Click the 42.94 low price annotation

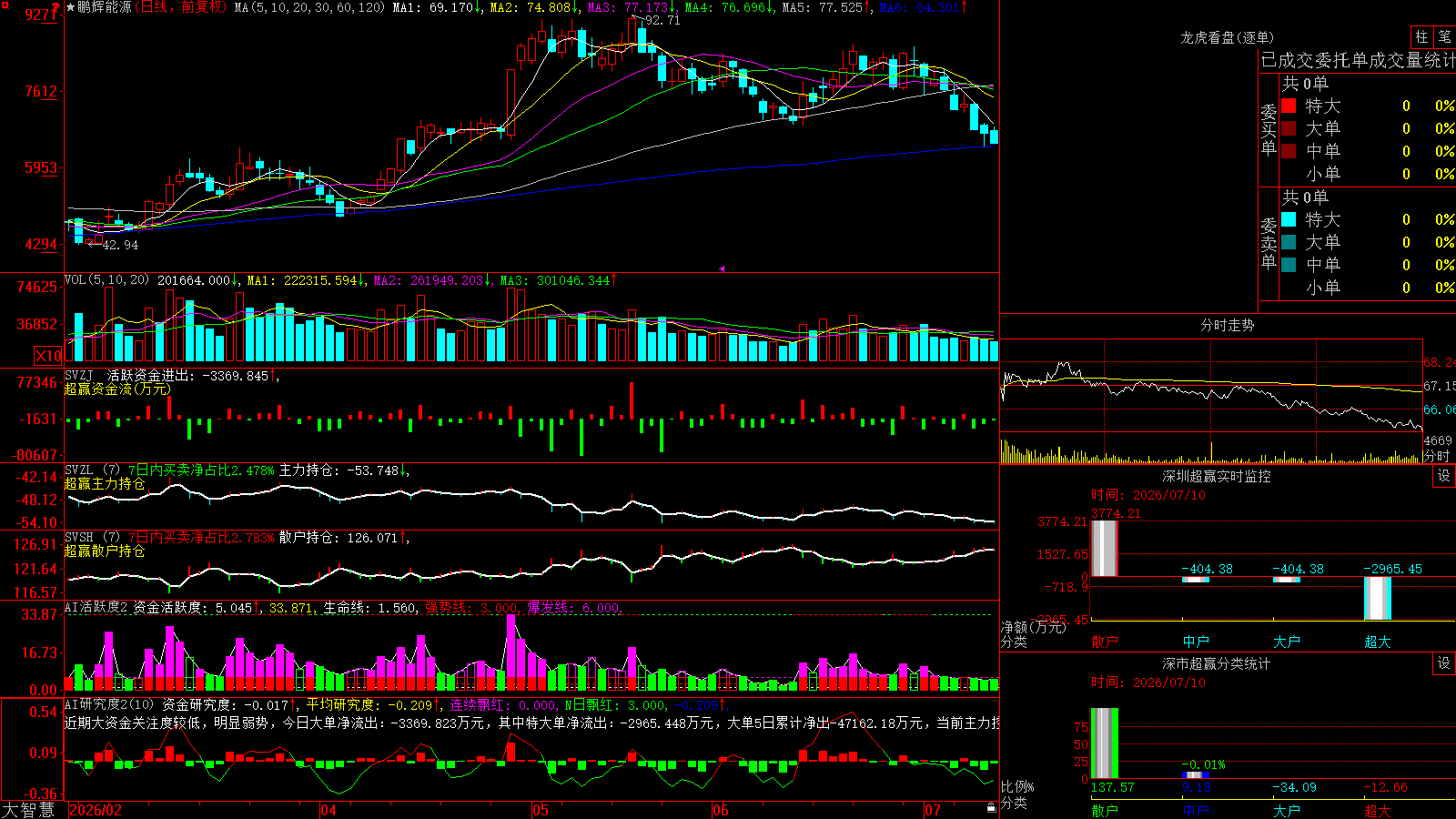pos(120,245)
